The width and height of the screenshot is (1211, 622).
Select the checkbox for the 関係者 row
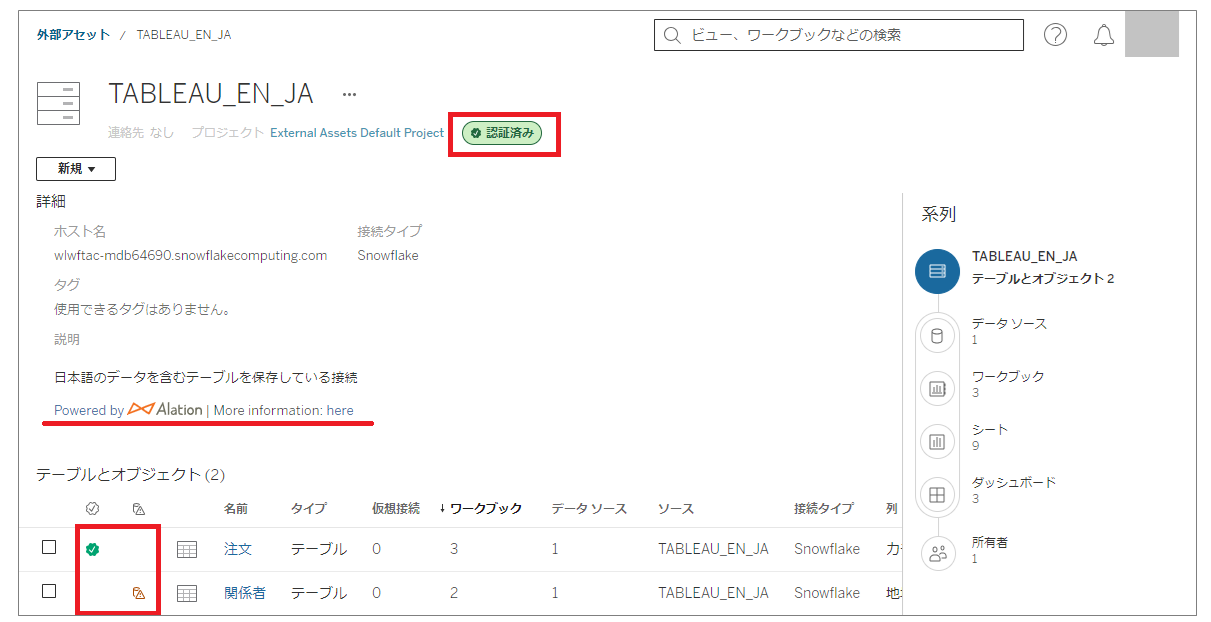(49, 591)
